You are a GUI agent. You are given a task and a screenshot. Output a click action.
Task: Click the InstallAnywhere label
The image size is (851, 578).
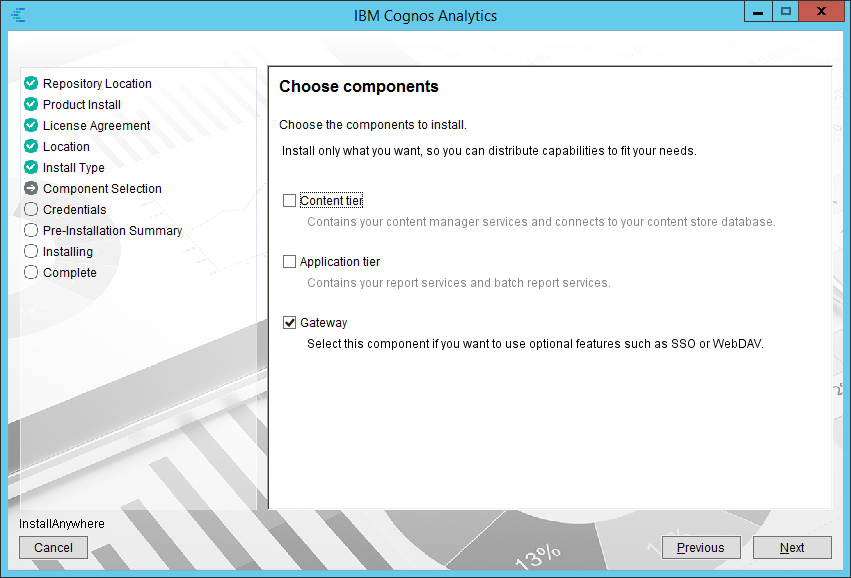[x=62, y=524]
